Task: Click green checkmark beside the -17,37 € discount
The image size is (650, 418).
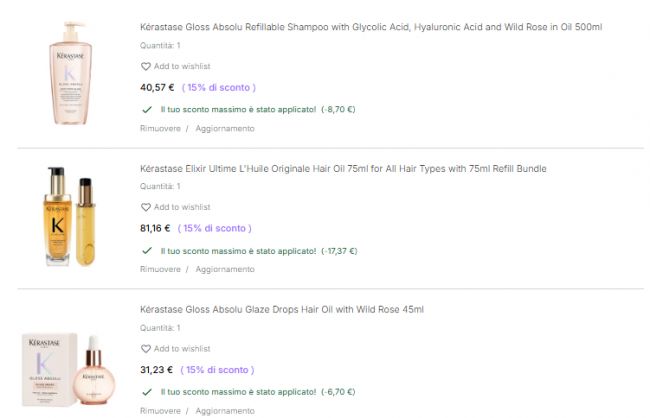Action: coord(146,250)
